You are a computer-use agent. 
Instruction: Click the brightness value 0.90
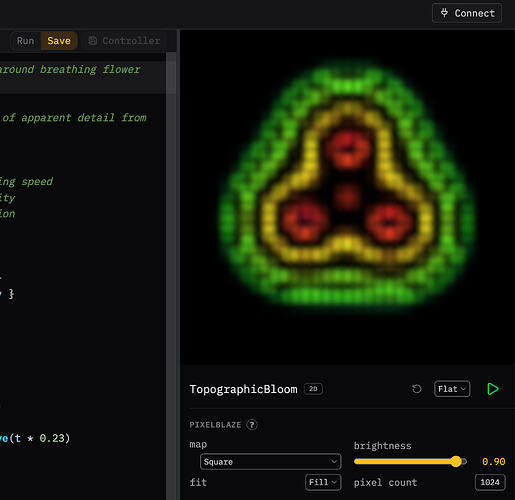click(493, 462)
